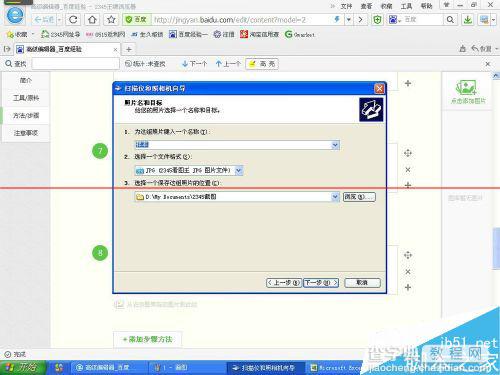Viewport: 500px width, 375px height.
Task: Open the 文件 menu
Action: [x=346, y=6]
